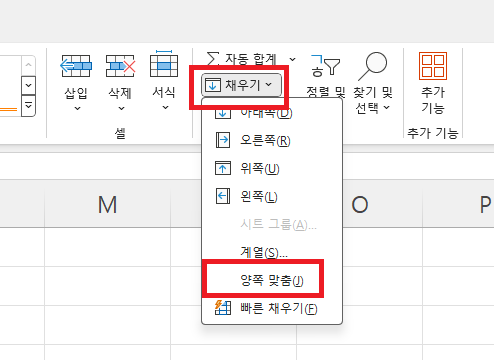Select 위쪽(U) fill up option
494x360 pixels.
click(x=272, y=168)
